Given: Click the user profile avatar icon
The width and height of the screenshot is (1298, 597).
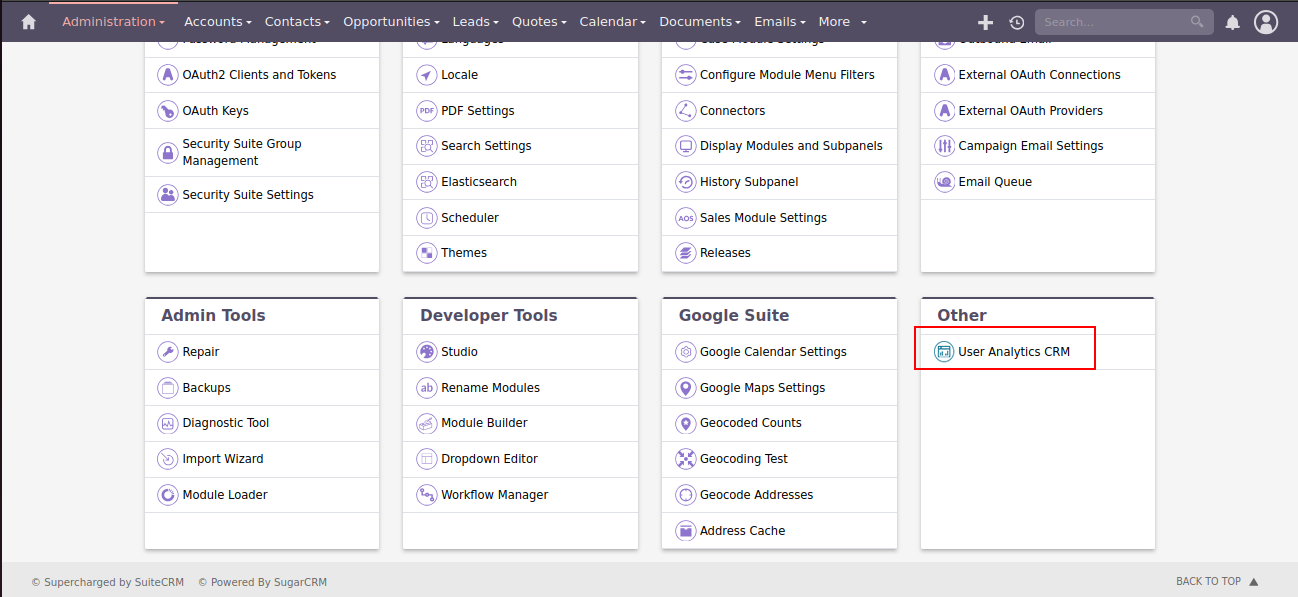Looking at the screenshot, I should click(x=1266, y=22).
